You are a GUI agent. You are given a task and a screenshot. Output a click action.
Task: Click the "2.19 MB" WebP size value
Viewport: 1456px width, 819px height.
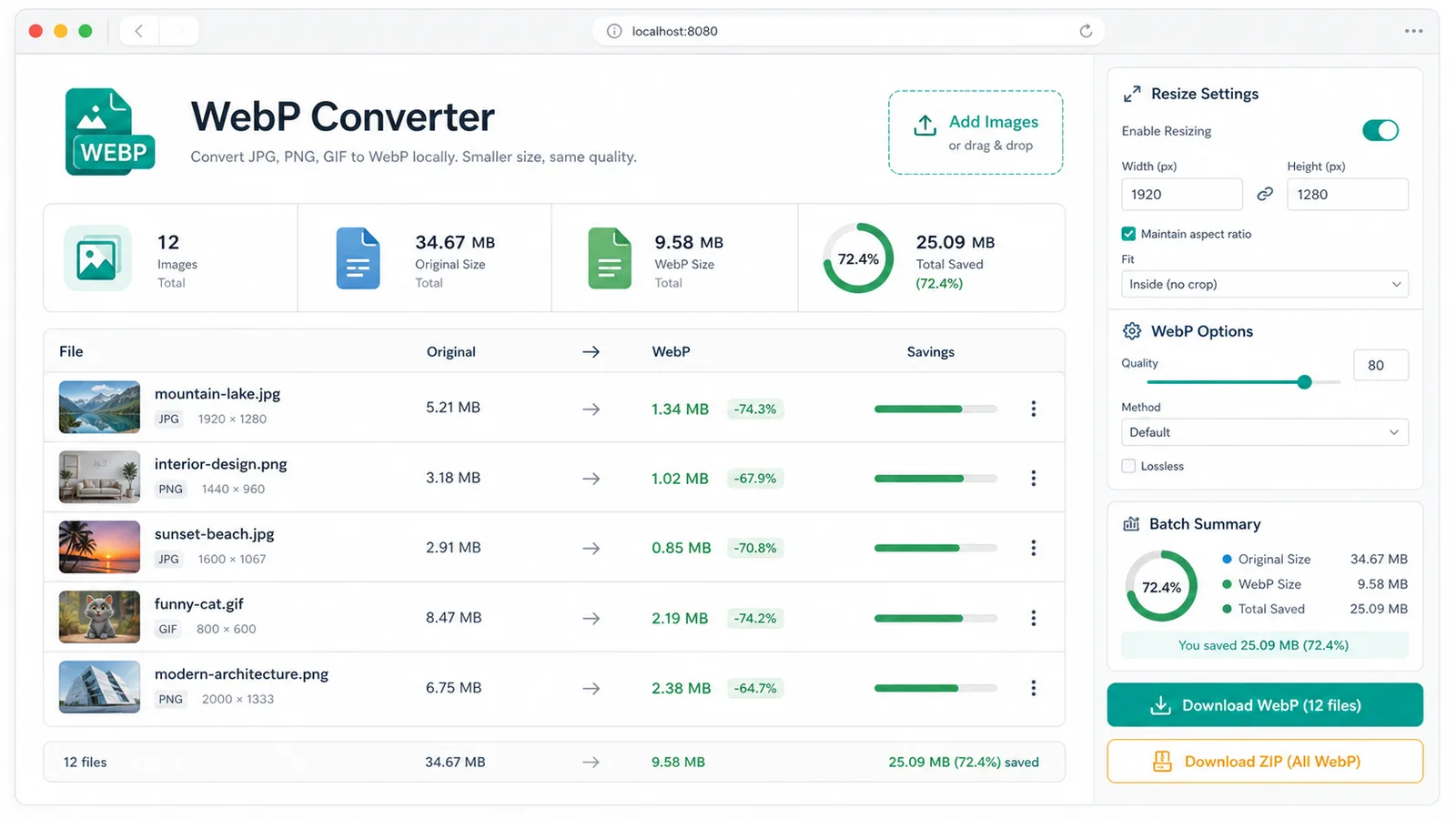coord(680,619)
